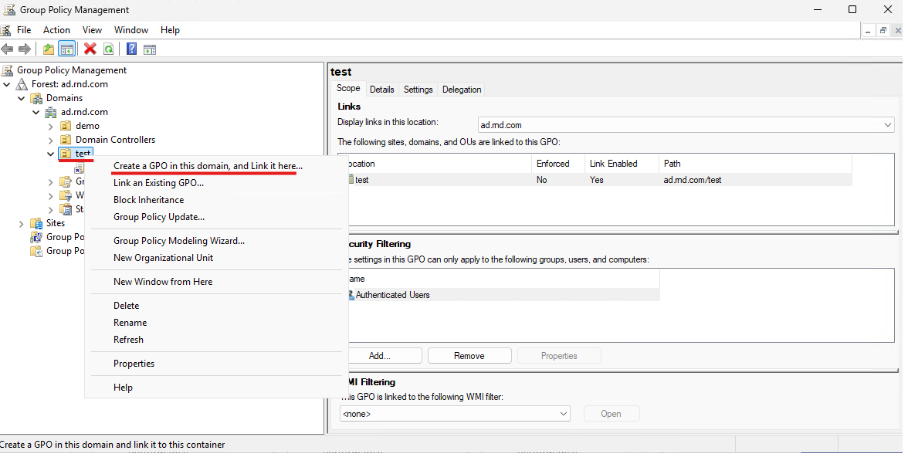
Task: Open the Settings tab
Action: point(418,89)
